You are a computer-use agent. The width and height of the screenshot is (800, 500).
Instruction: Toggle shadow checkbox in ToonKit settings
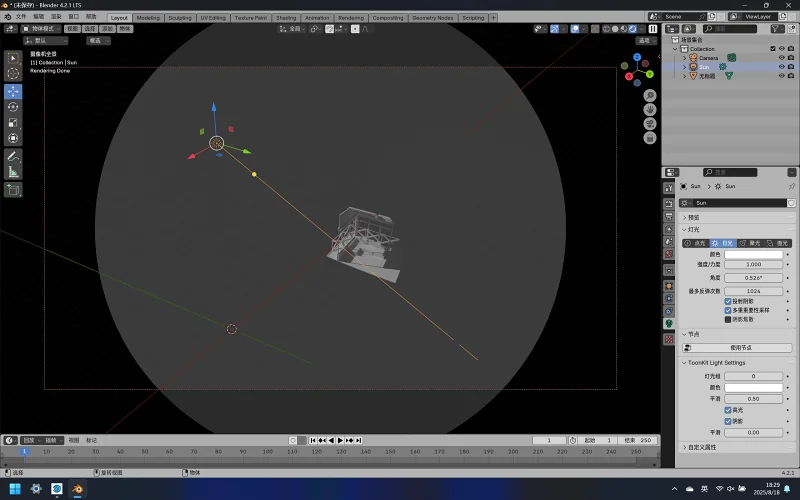click(728, 421)
